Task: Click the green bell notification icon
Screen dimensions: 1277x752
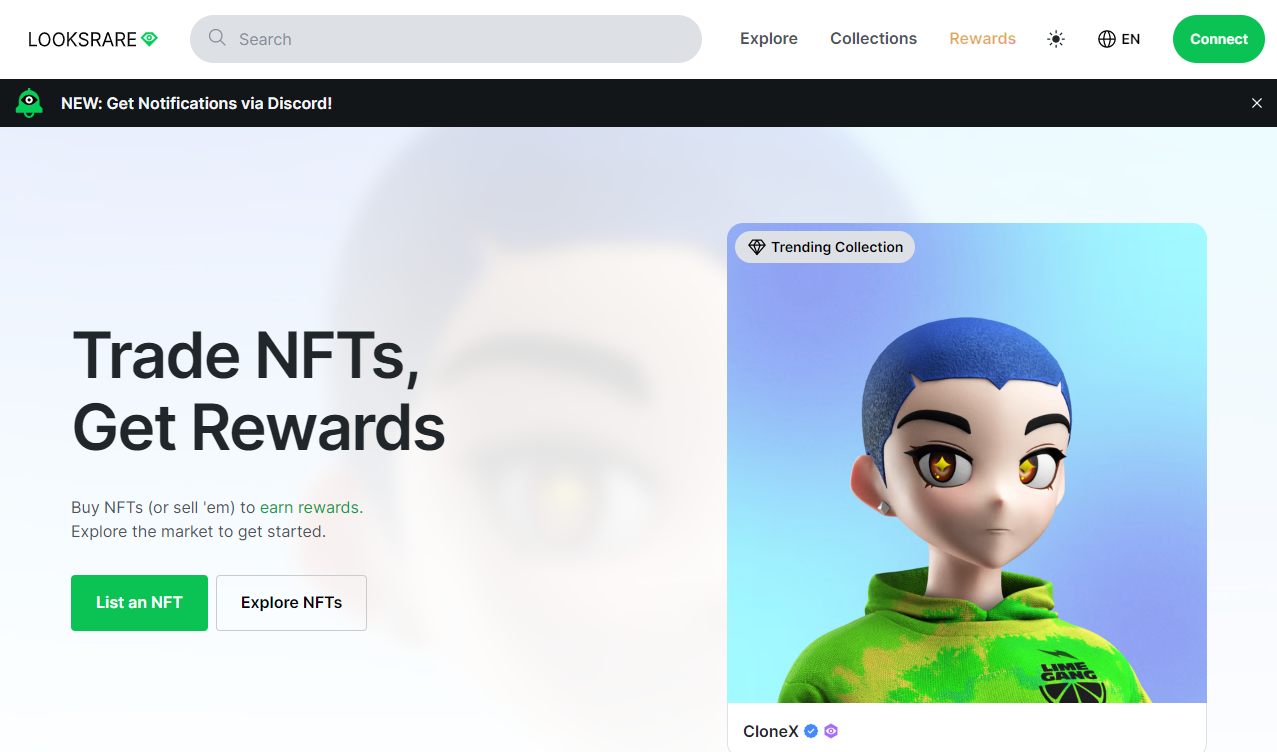Action: pos(29,103)
